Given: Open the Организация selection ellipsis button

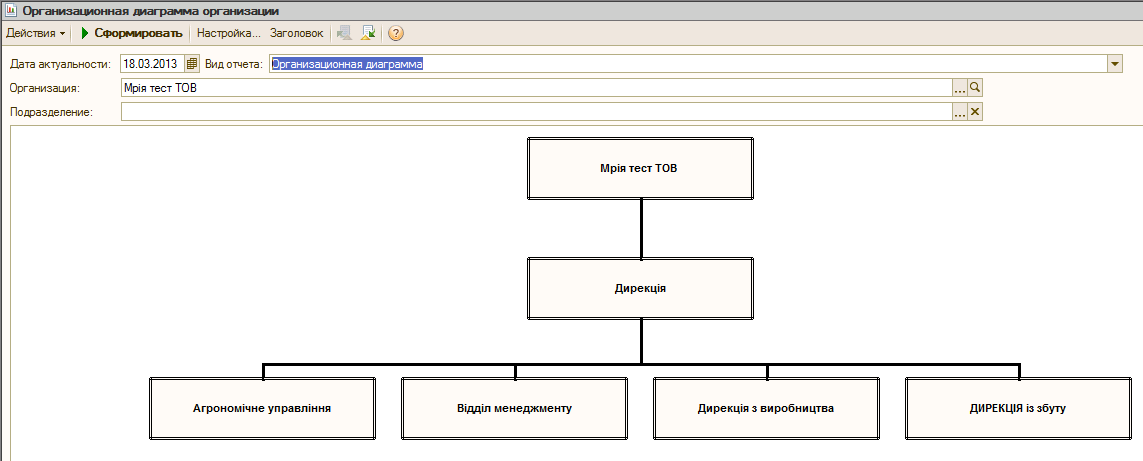Looking at the screenshot, I should tap(960, 88).
